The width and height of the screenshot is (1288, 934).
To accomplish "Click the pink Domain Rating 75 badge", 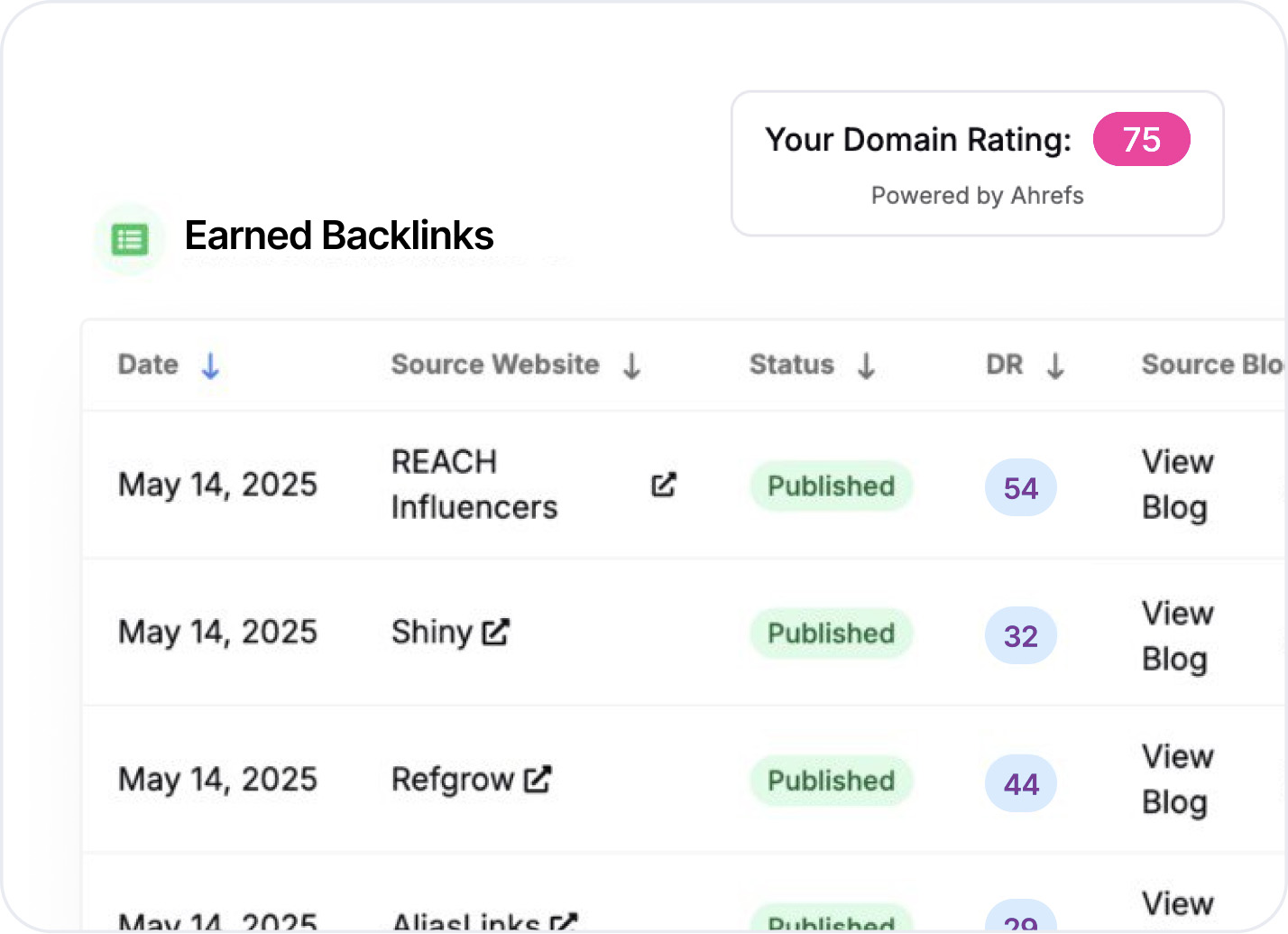I will coord(1142,139).
